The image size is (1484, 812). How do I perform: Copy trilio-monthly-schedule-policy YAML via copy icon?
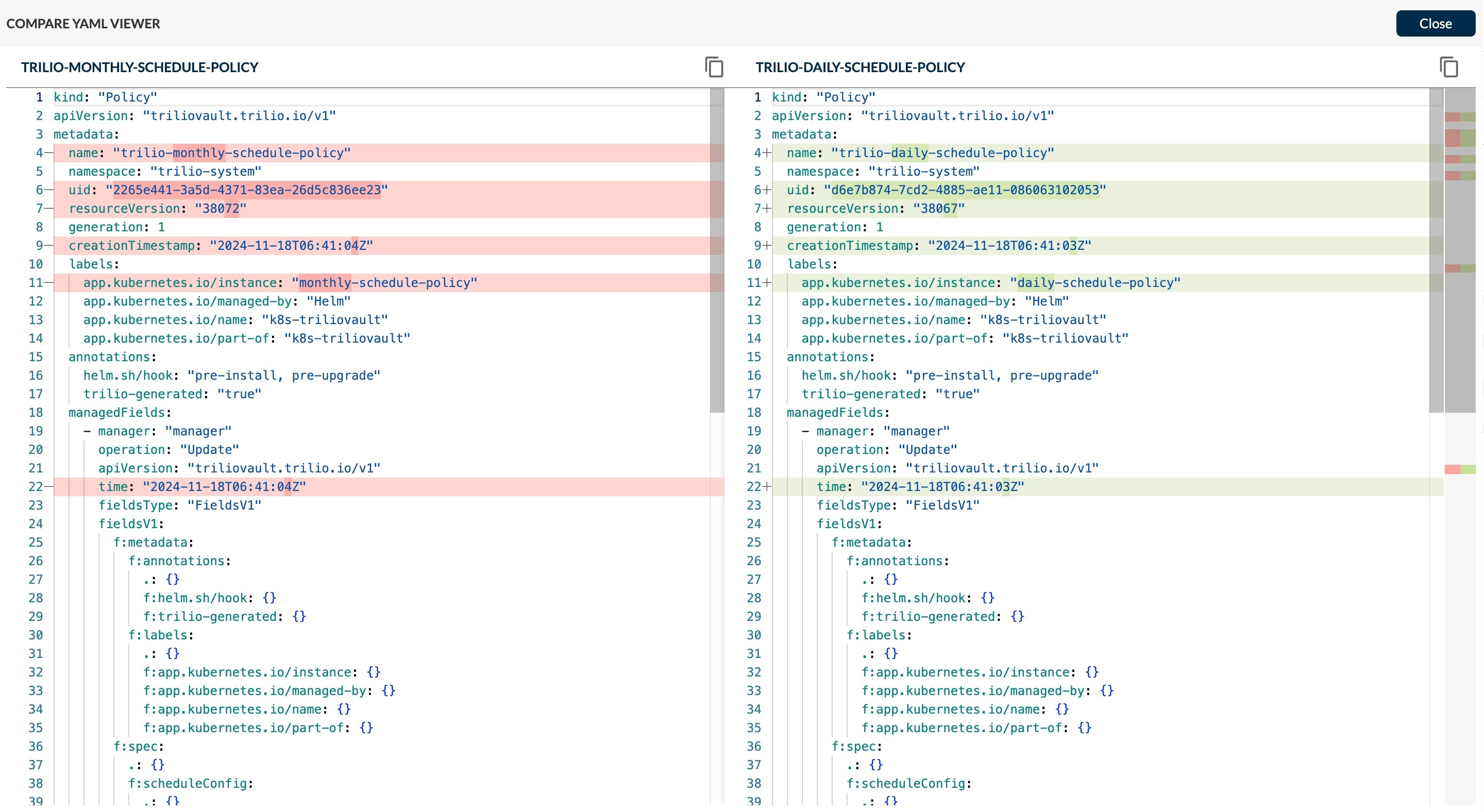point(714,67)
